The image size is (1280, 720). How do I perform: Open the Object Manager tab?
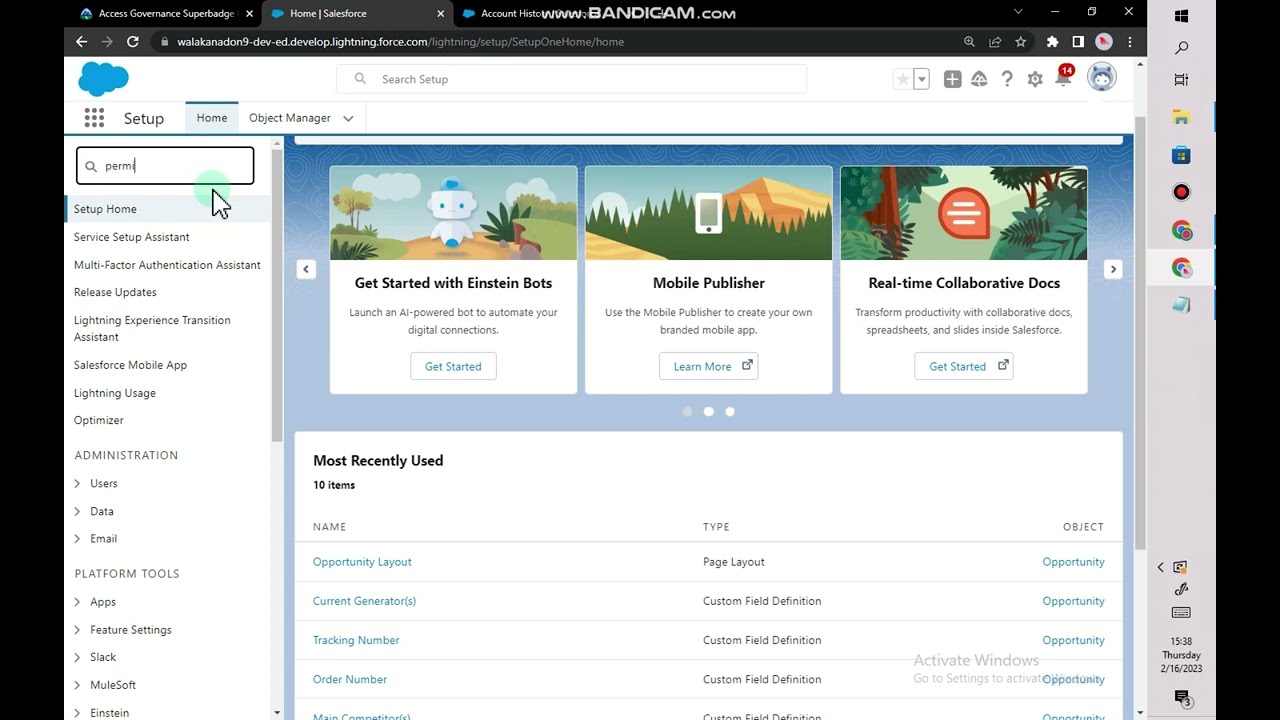tap(289, 118)
